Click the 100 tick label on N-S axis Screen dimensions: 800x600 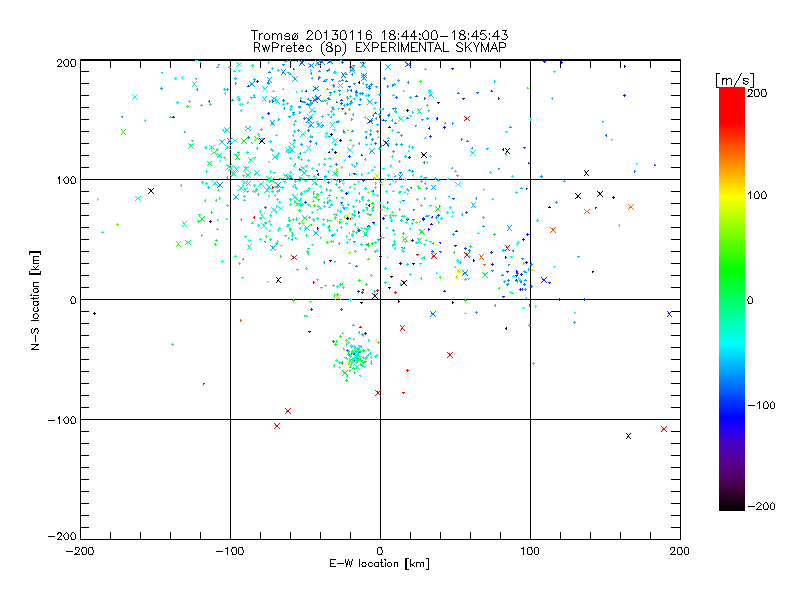pyautogui.click(x=67, y=180)
